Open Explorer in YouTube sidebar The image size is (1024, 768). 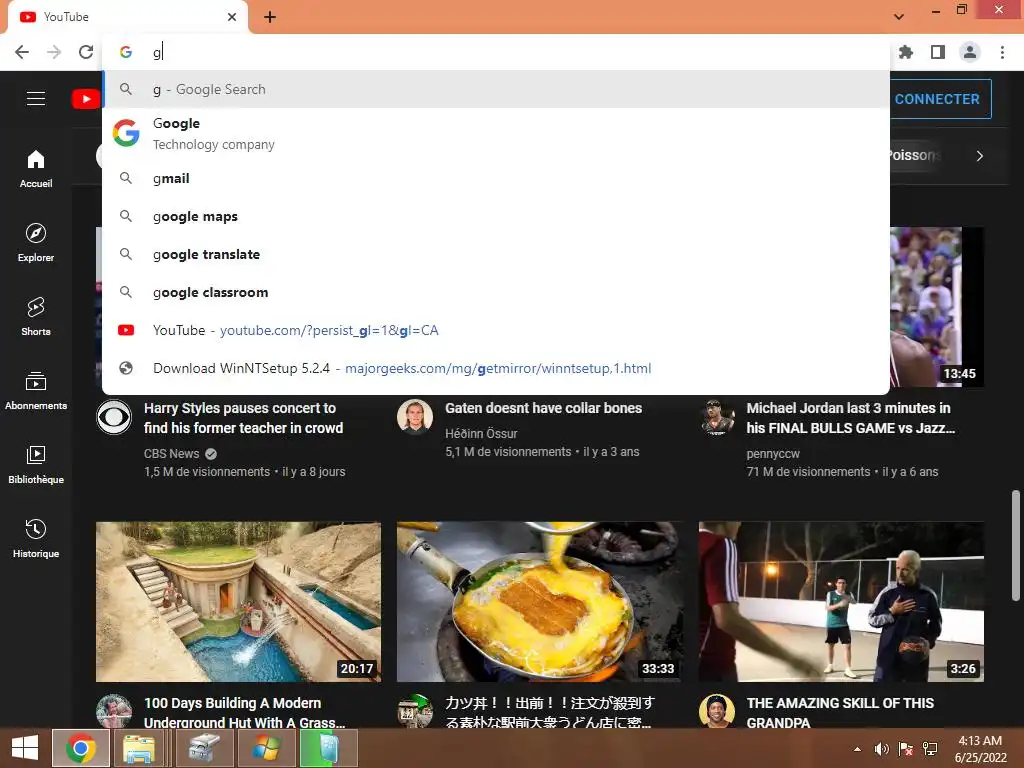tap(36, 243)
